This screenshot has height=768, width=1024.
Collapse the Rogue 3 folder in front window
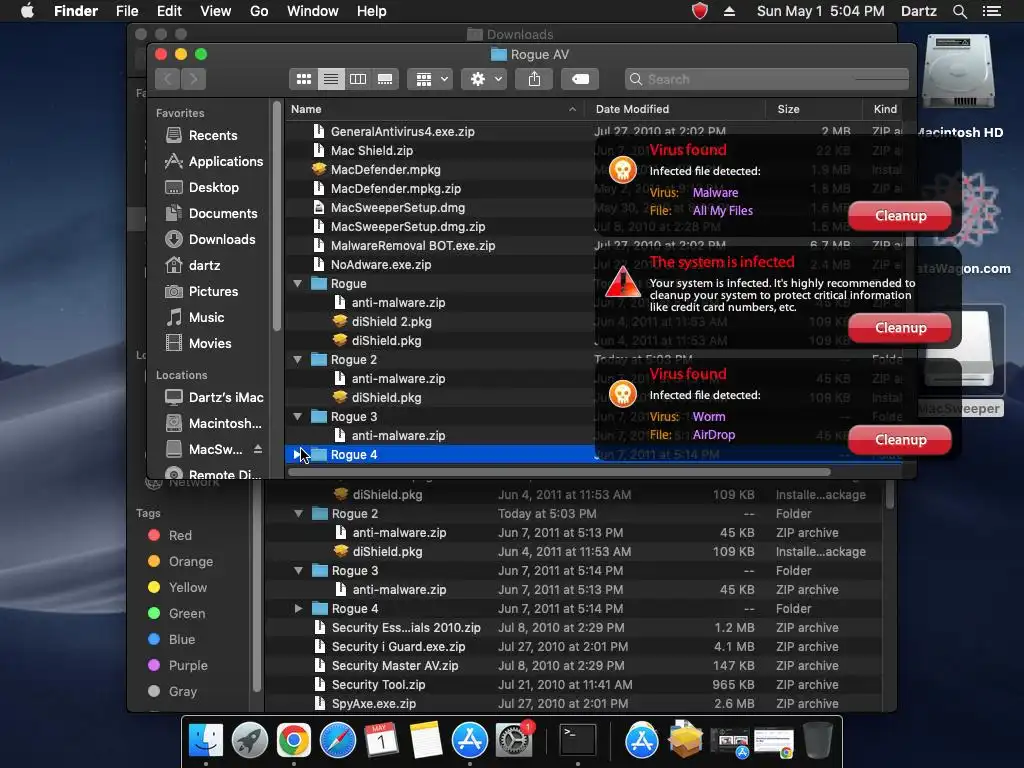298,417
